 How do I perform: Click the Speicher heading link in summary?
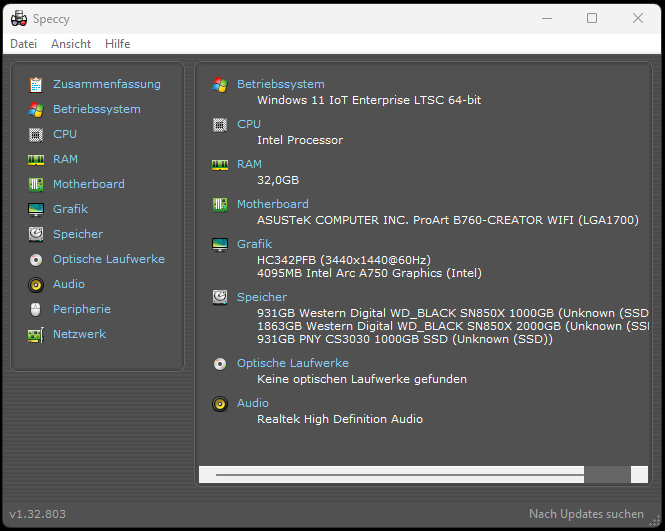(x=262, y=297)
